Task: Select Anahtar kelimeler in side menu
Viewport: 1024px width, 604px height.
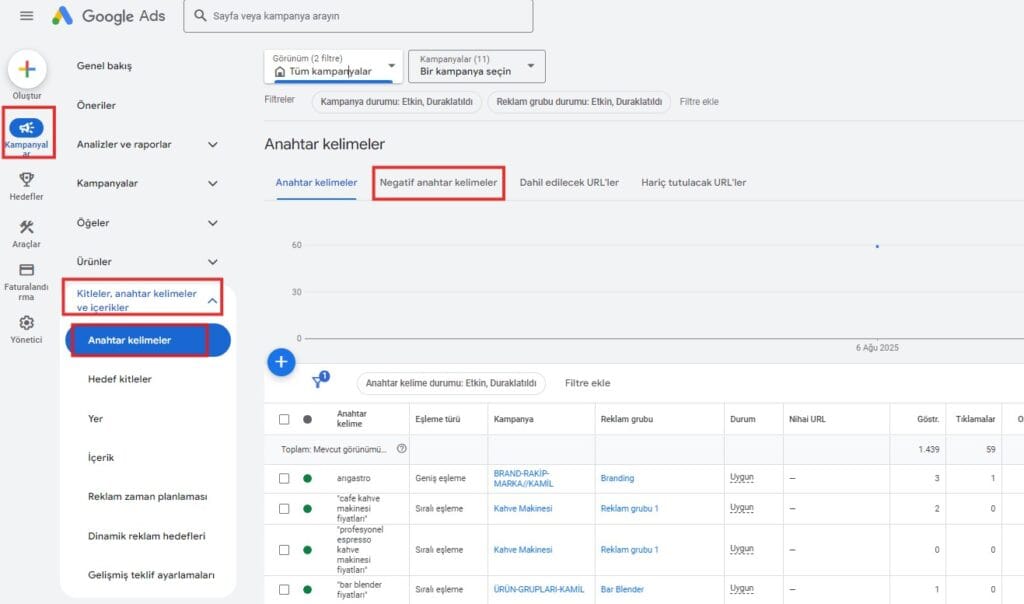Action: (148, 340)
